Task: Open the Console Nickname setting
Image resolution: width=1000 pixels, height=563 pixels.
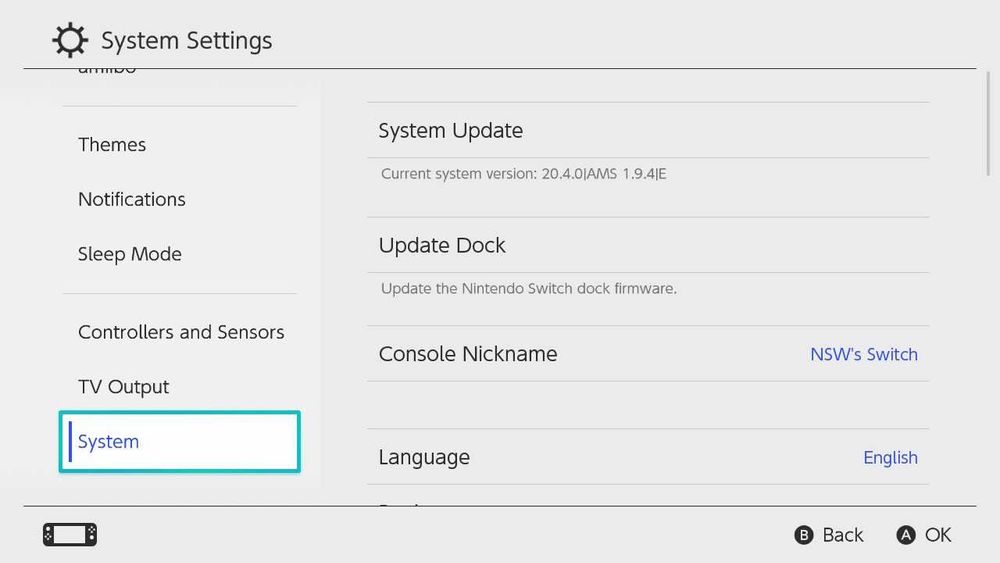Action: [468, 354]
